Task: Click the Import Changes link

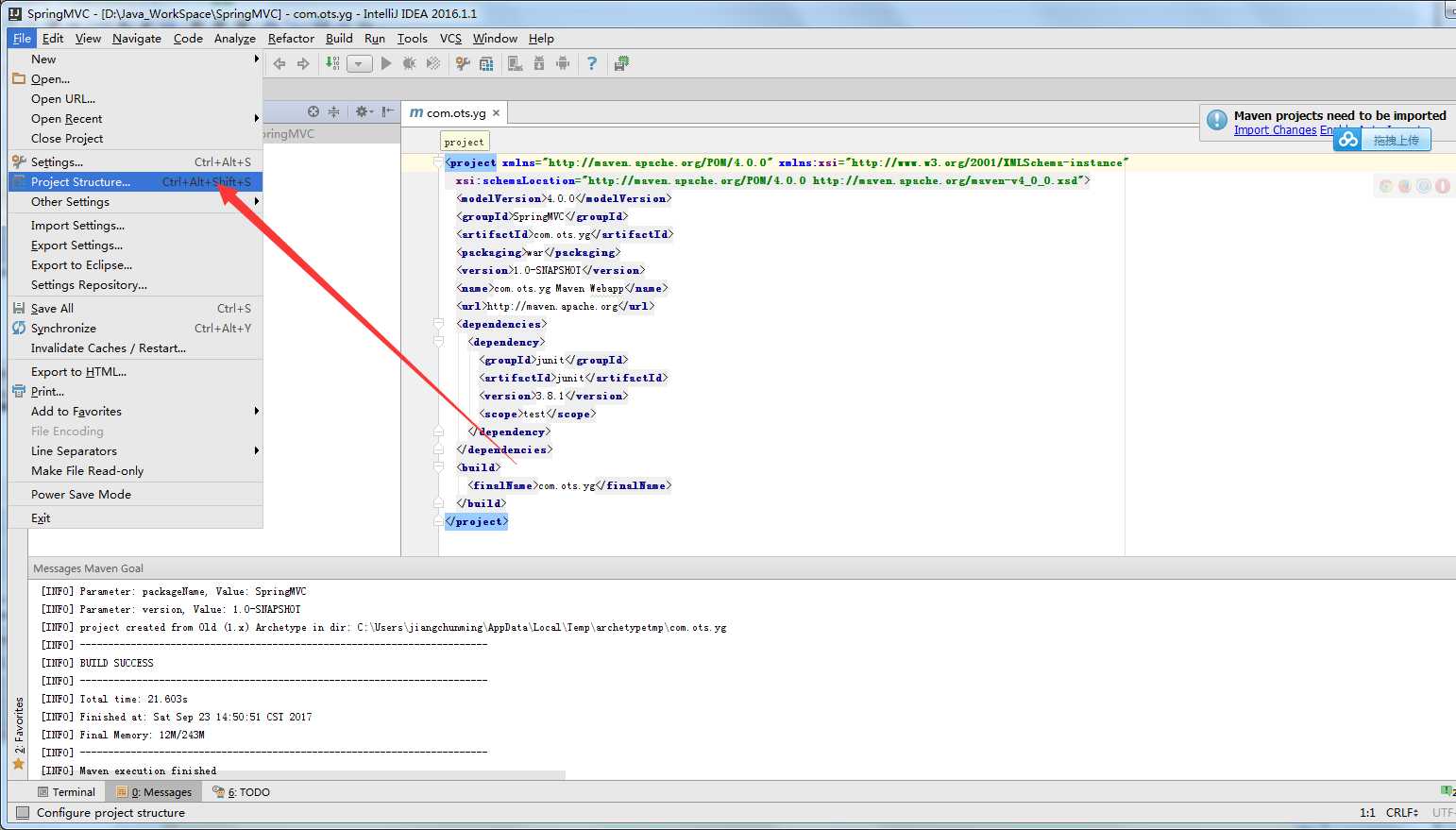Action: tap(1275, 130)
